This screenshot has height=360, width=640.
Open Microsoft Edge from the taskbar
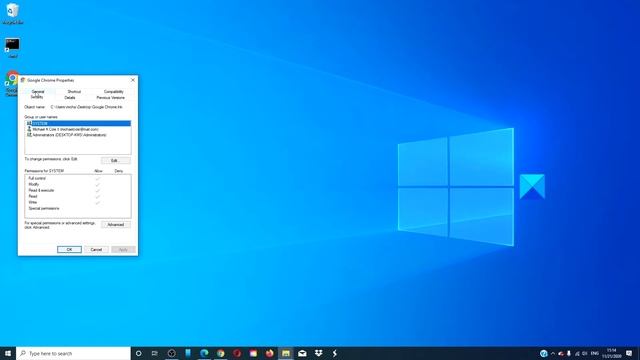(x=204, y=353)
